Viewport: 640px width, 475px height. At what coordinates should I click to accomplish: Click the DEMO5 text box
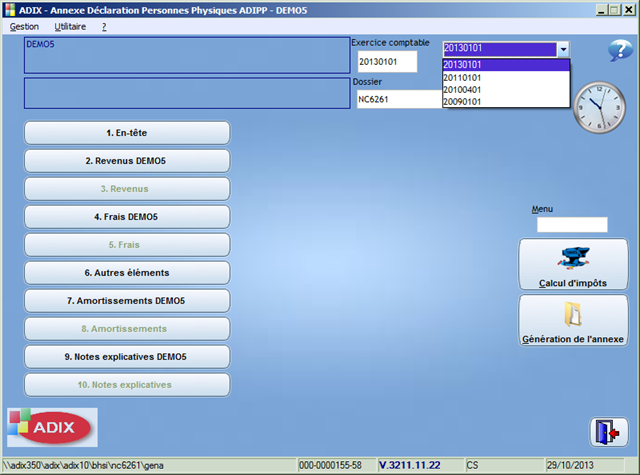pos(187,55)
